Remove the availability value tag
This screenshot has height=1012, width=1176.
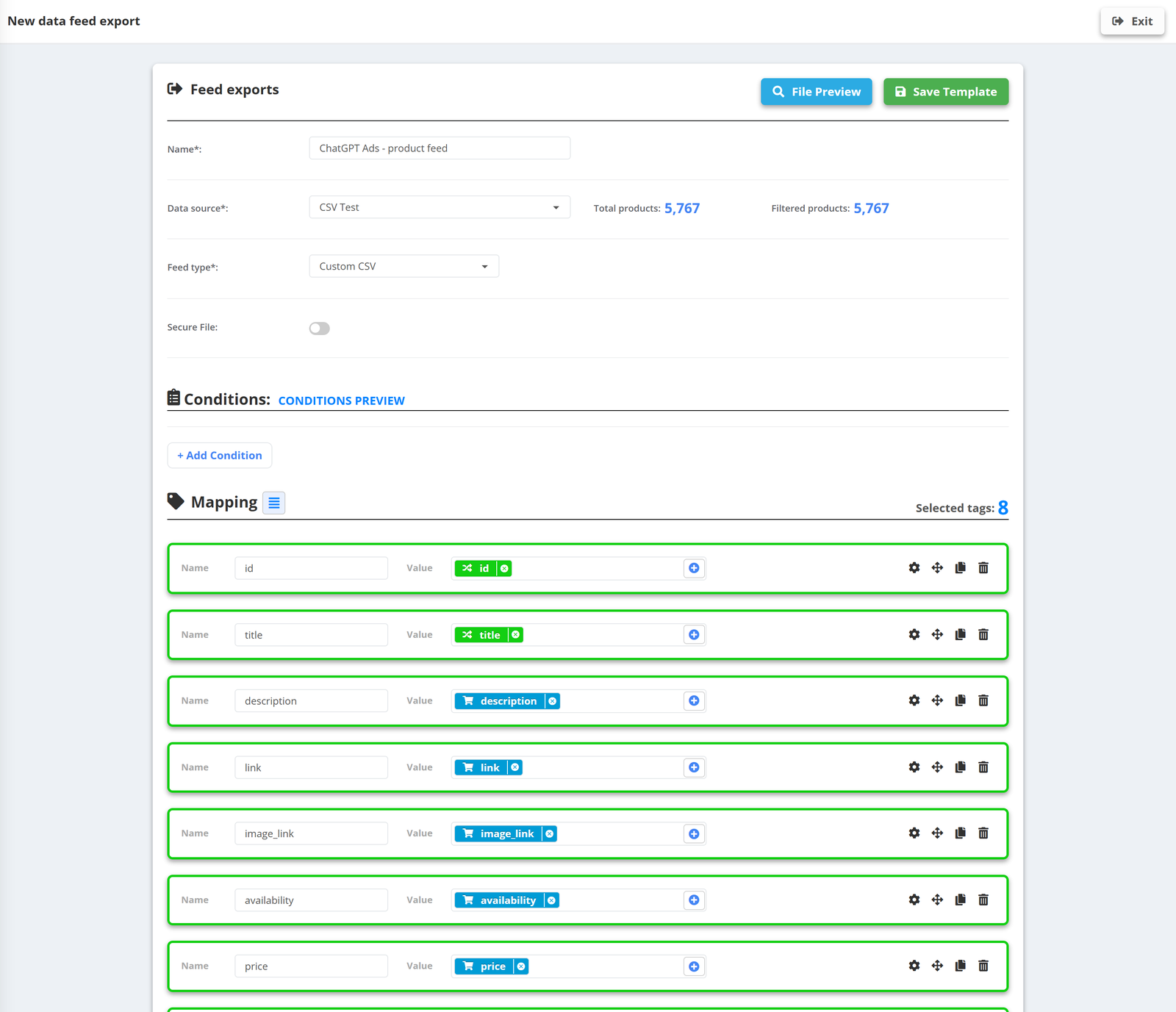[552, 900]
